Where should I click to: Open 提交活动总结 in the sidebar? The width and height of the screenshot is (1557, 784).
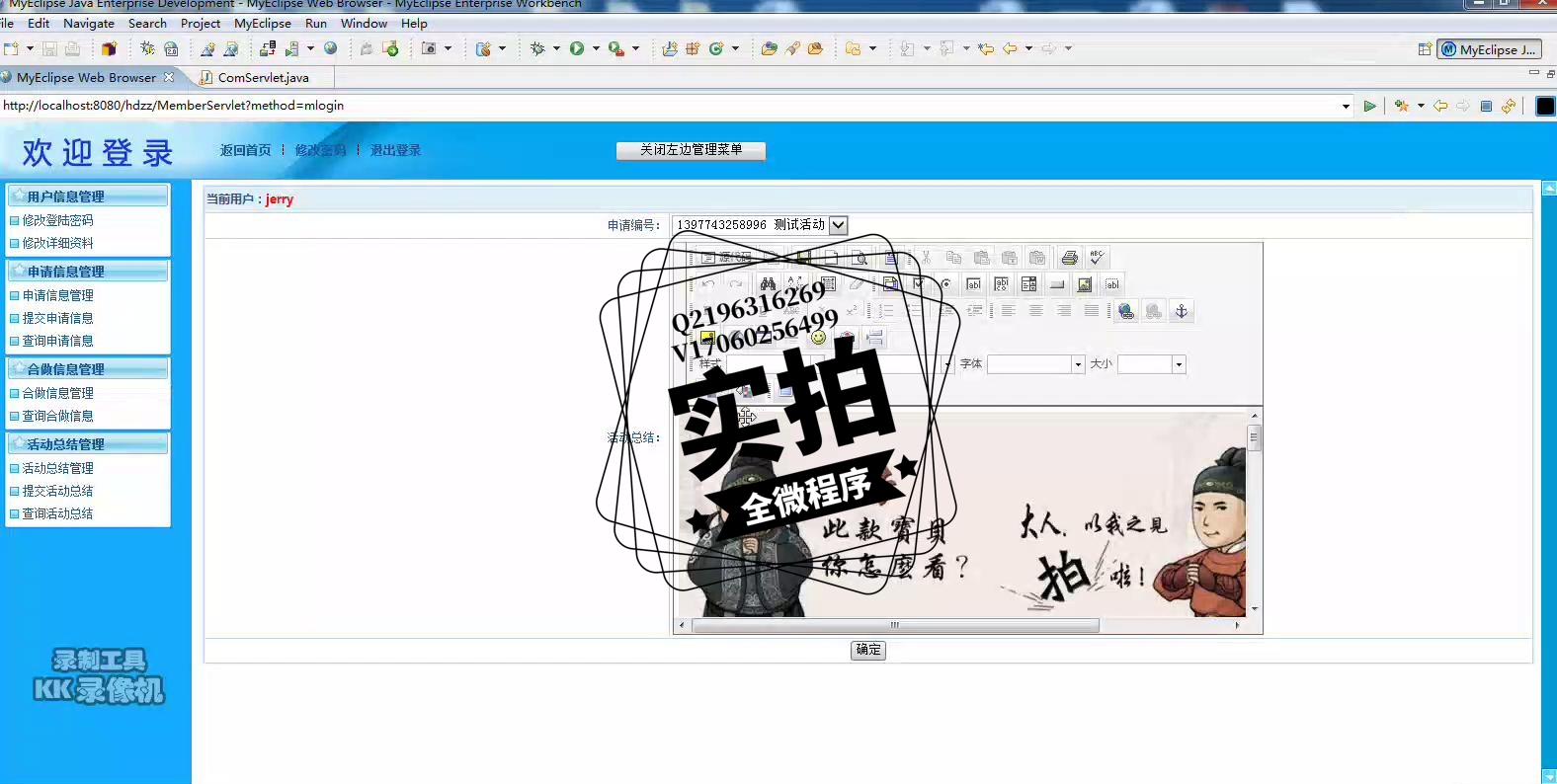(x=57, y=491)
